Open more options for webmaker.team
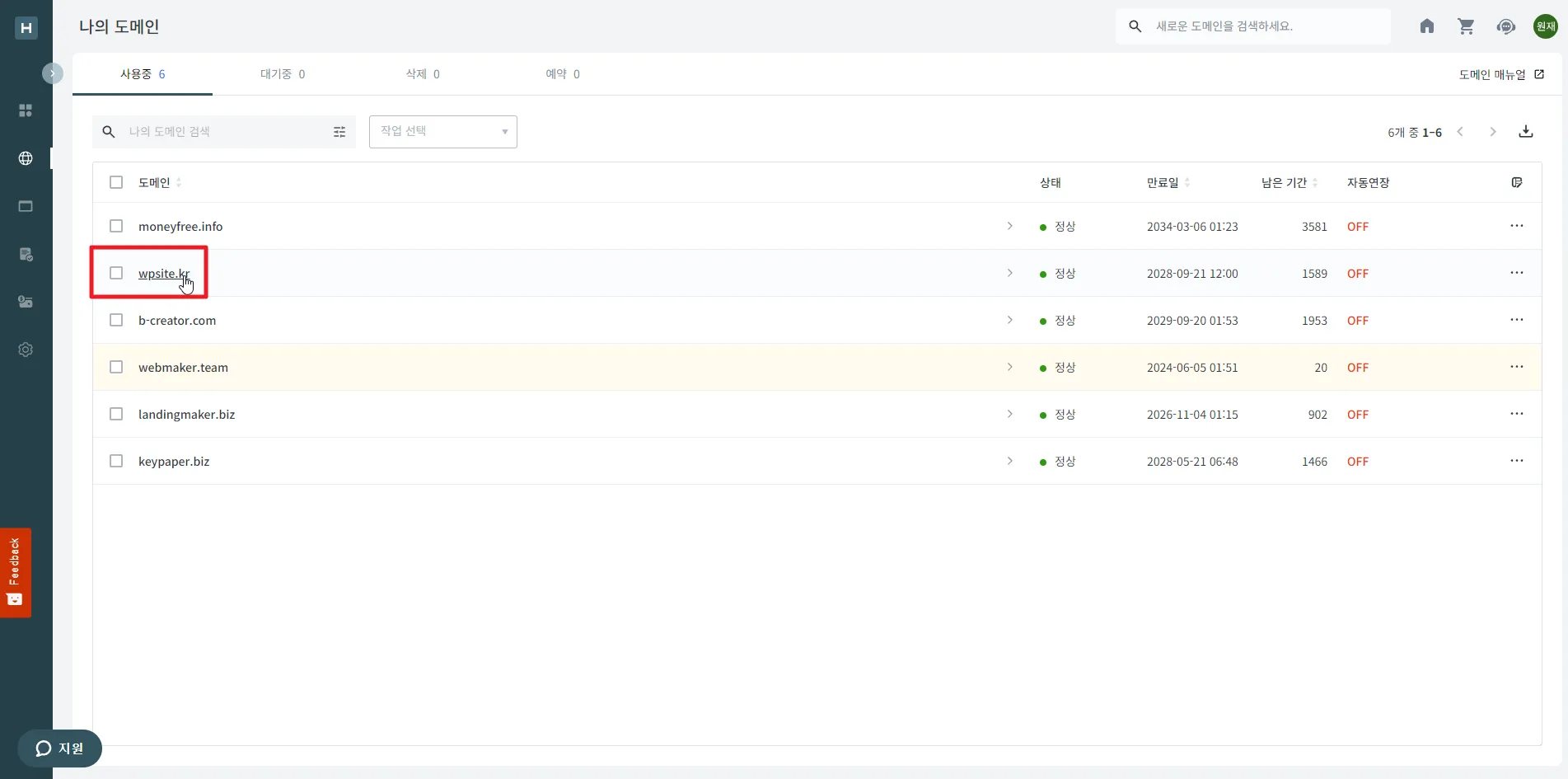Viewport: 1568px width, 779px height. pyautogui.click(x=1517, y=367)
